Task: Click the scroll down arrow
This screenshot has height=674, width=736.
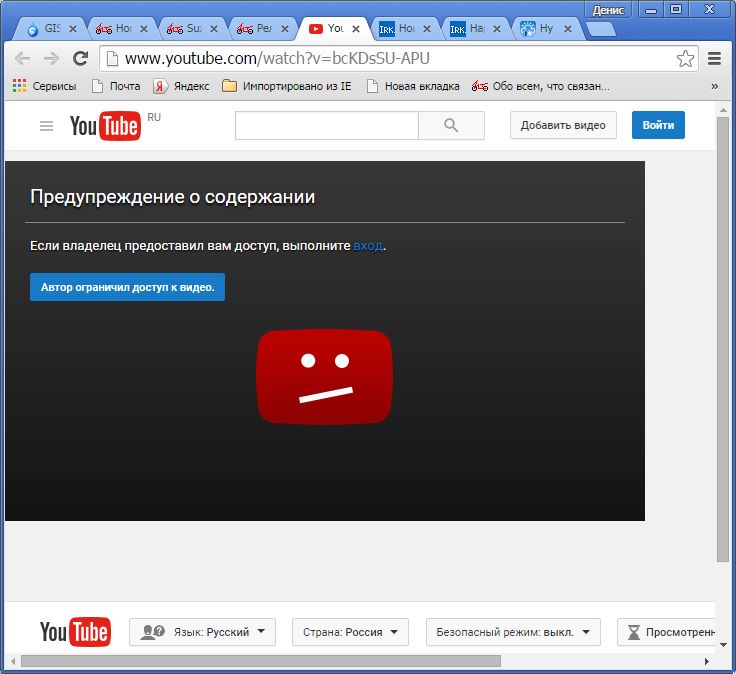Action: click(x=723, y=645)
